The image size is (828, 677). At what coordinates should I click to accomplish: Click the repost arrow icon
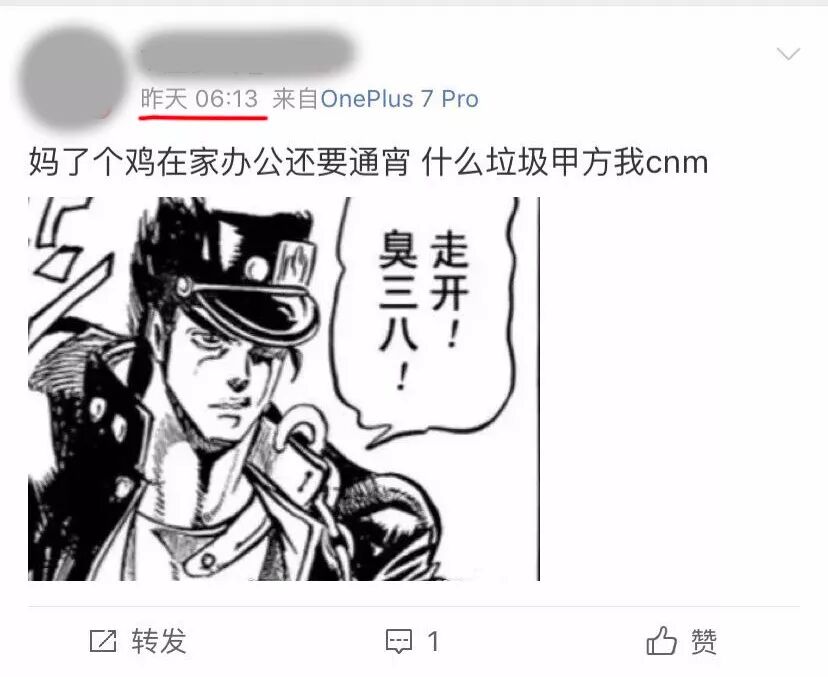(x=103, y=642)
